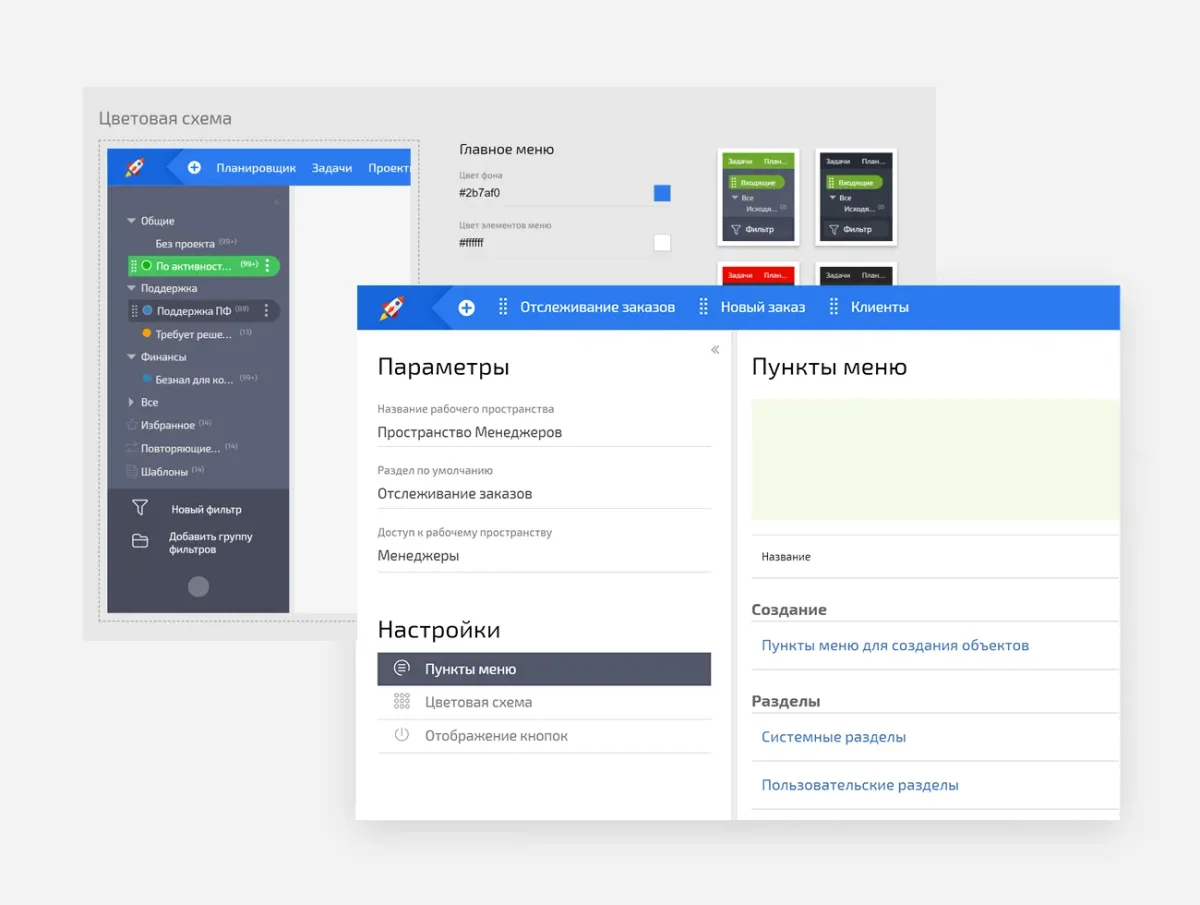This screenshot has height=905, width=1200.
Task: Collapse the Параметры panel with double chevron
Action: 715,350
